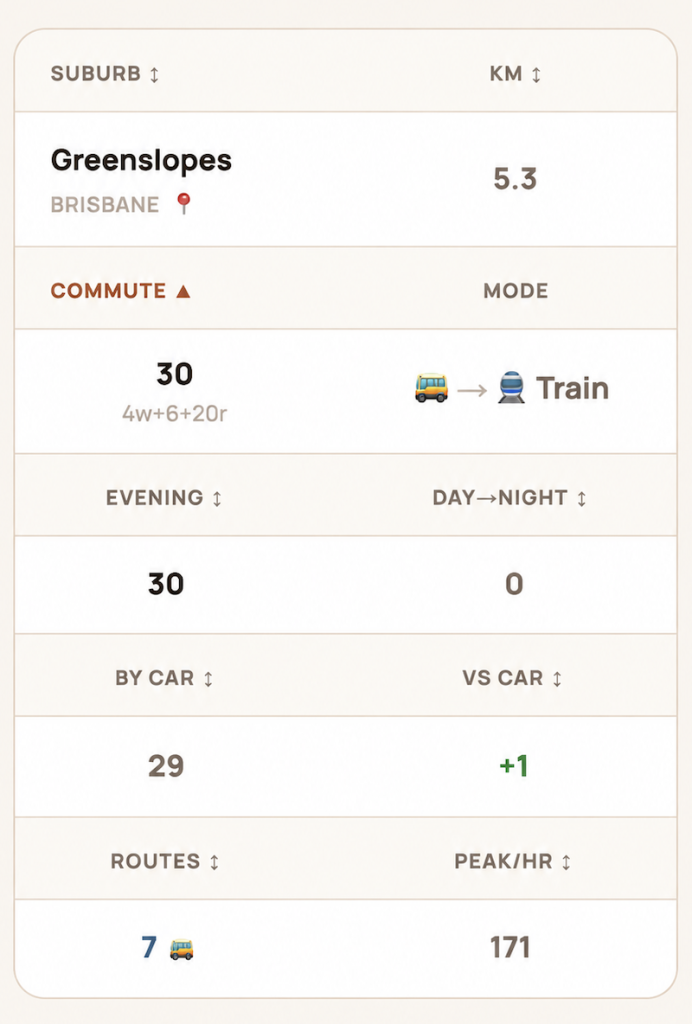Open the Greenslopes suburb name

pyautogui.click(x=141, y=161)
